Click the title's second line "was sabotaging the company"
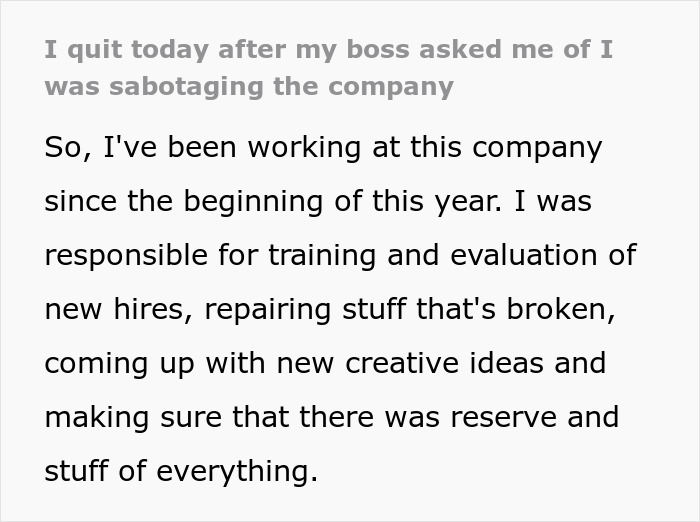Viewport: 700px width, 522px height. (249, 86)
